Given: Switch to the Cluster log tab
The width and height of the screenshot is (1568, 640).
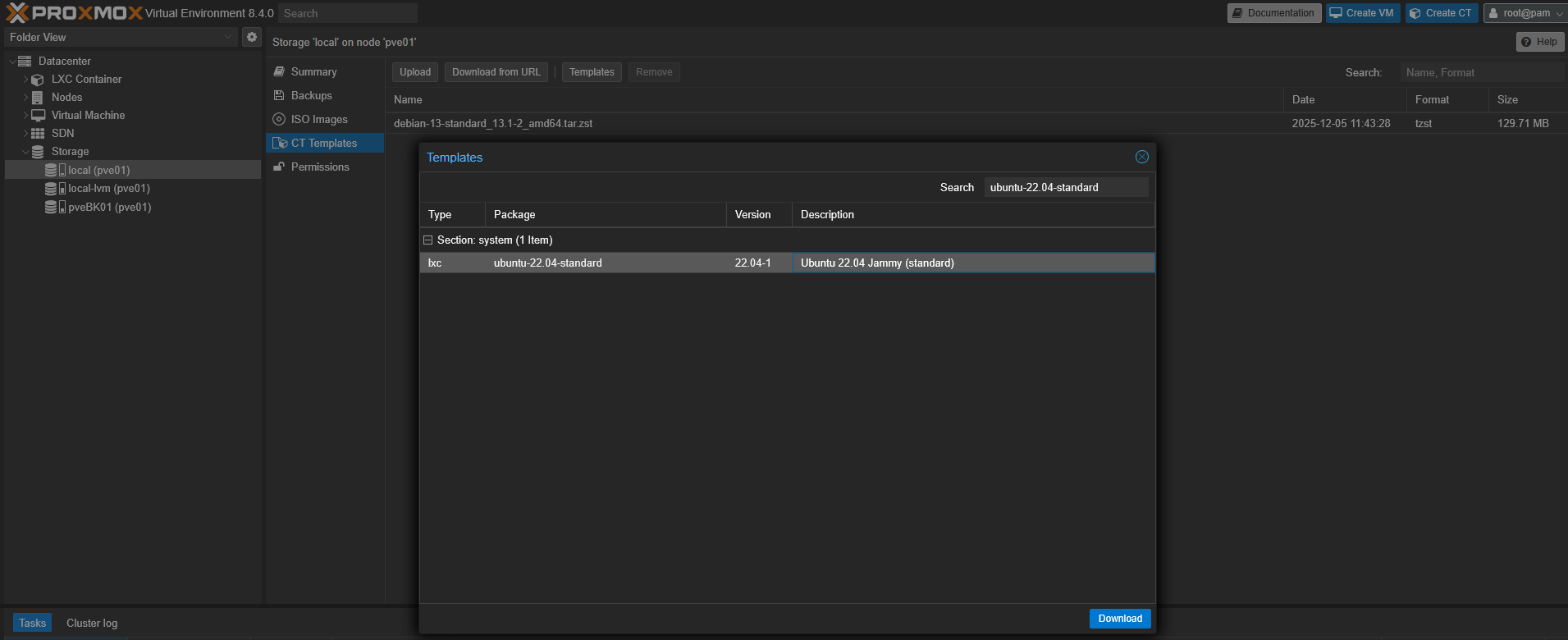Looking at the screenshot, I should pyautogui.click(x=92, y=623).
